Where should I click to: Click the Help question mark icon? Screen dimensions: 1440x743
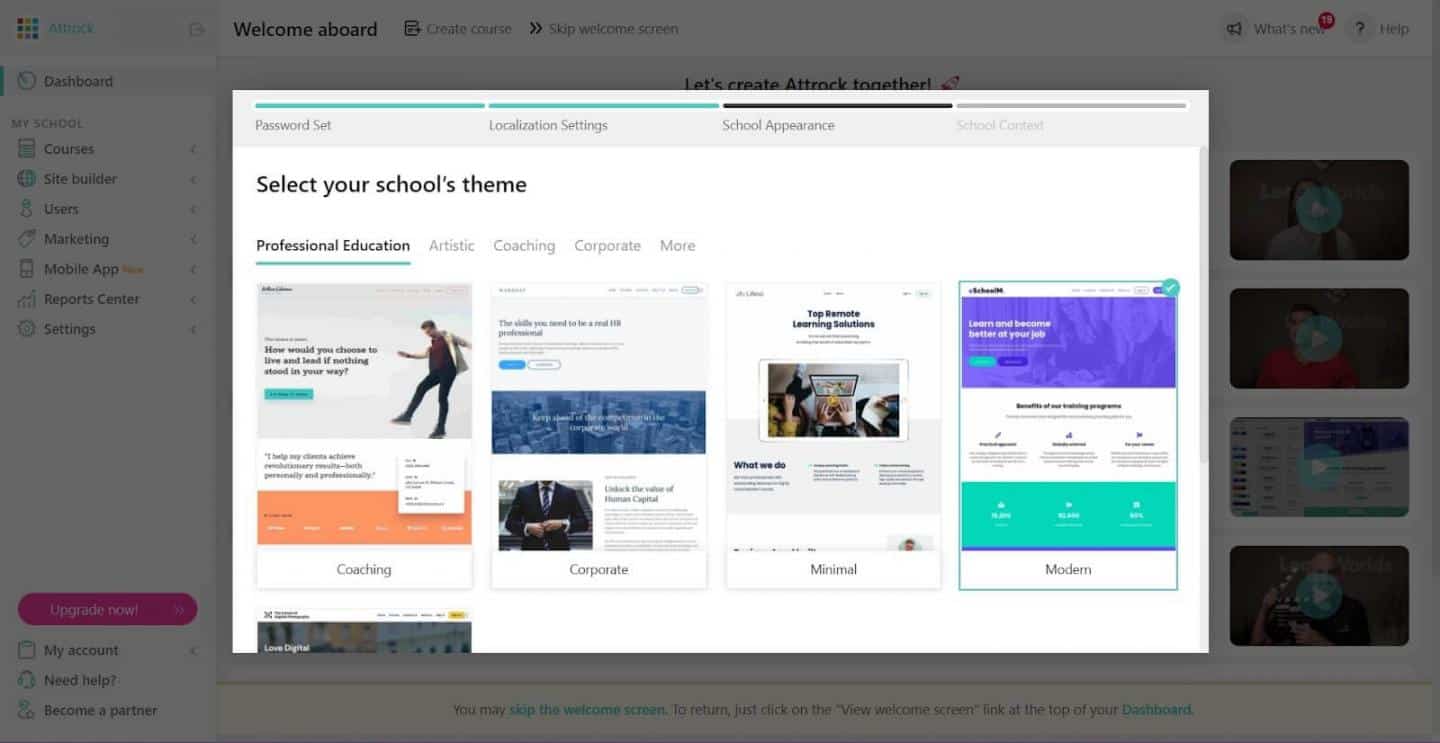1359,29
